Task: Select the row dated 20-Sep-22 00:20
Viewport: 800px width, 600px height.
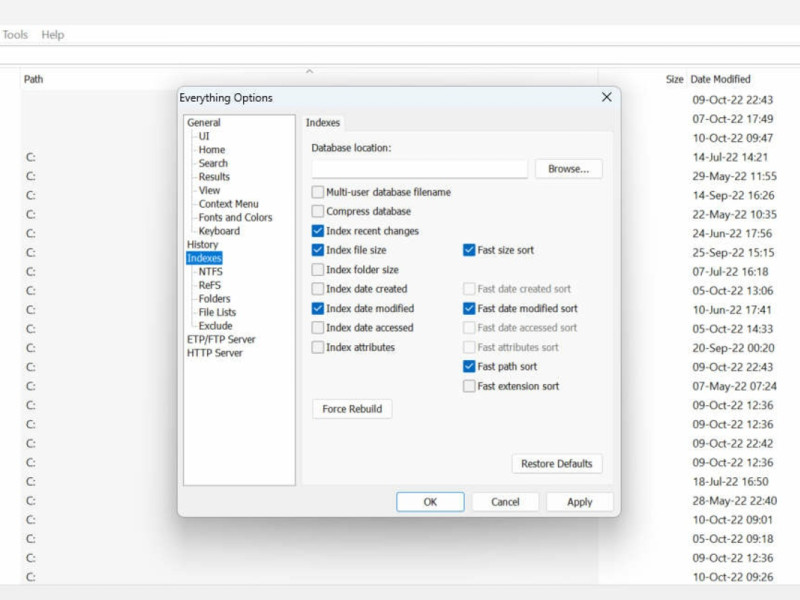Action: coord(733,348)
